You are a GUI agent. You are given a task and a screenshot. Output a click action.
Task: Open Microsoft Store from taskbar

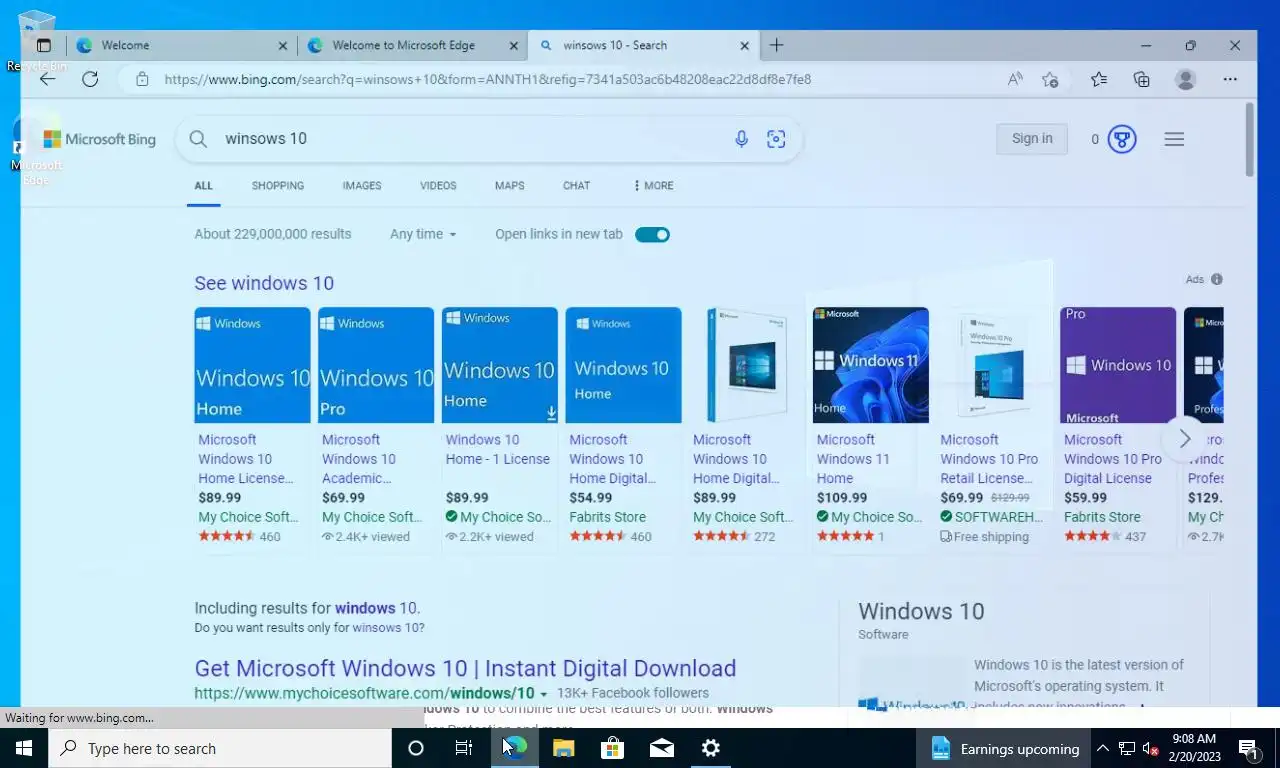(x=612, y=748)
